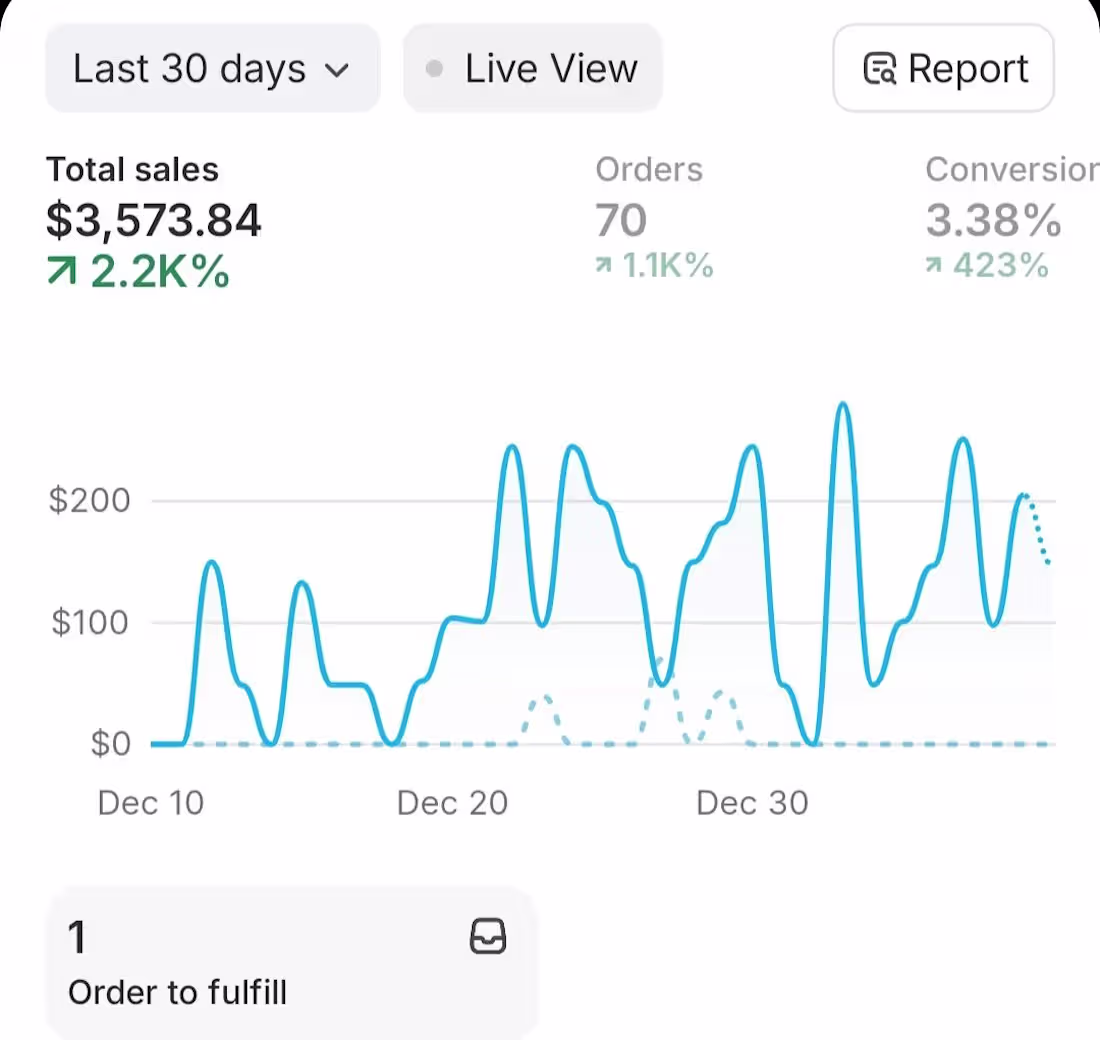1100x1040 pixels.
Task: Tap the live status dot on Live View
Action: click(434, 68)
